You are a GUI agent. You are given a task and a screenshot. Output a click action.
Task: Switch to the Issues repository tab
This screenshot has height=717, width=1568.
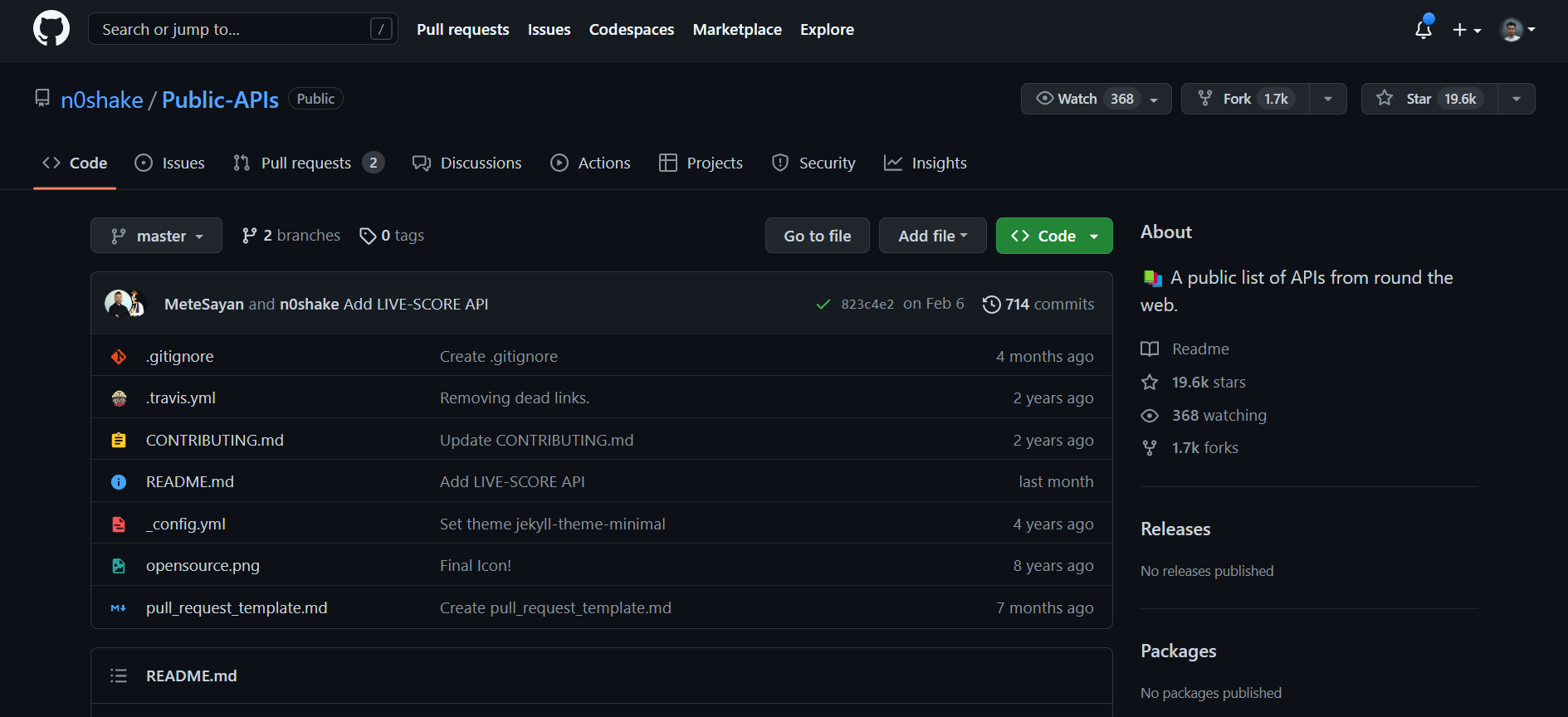click(169, 163)
